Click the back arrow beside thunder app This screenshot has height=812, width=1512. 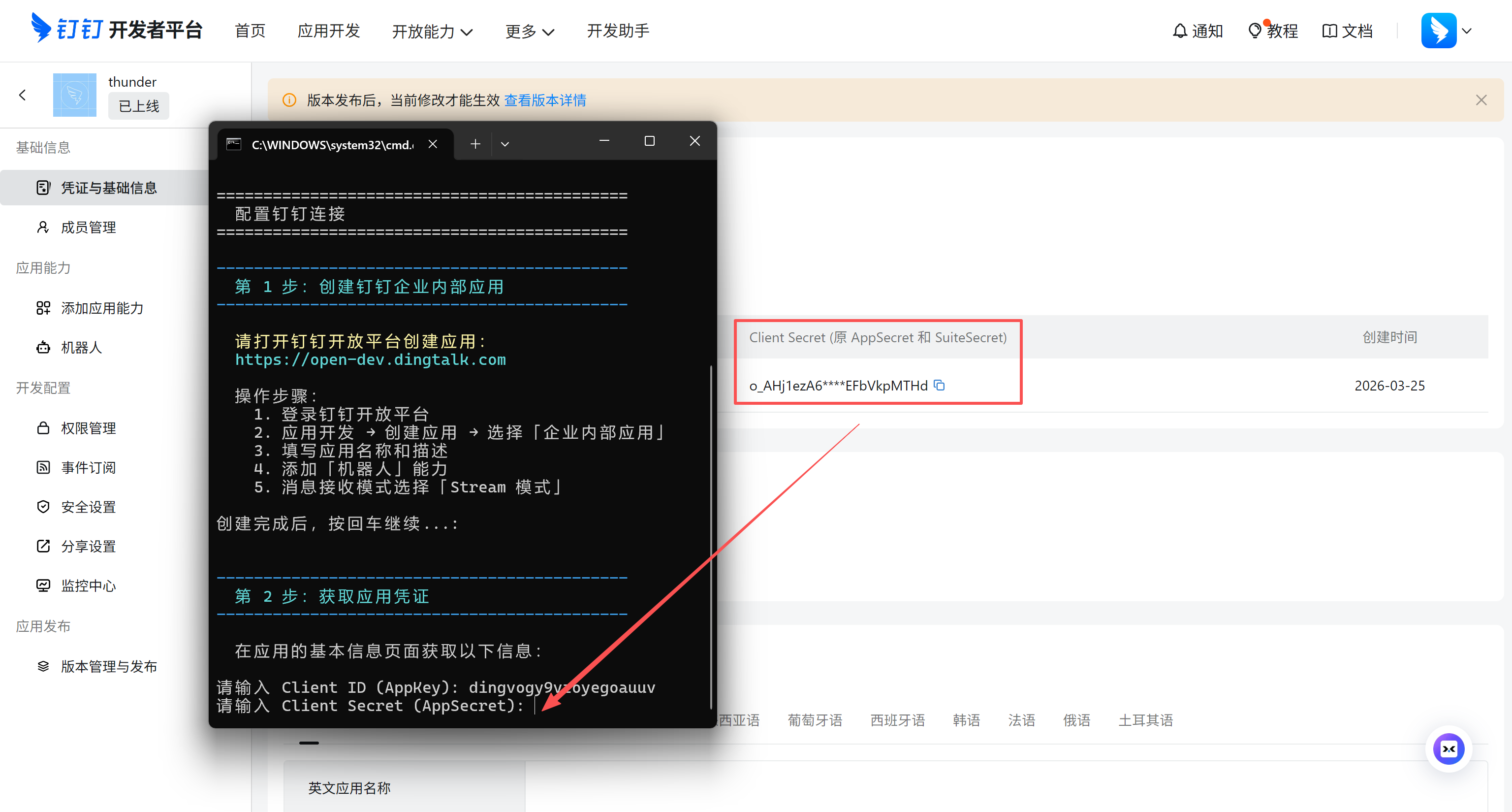[22, 95]
